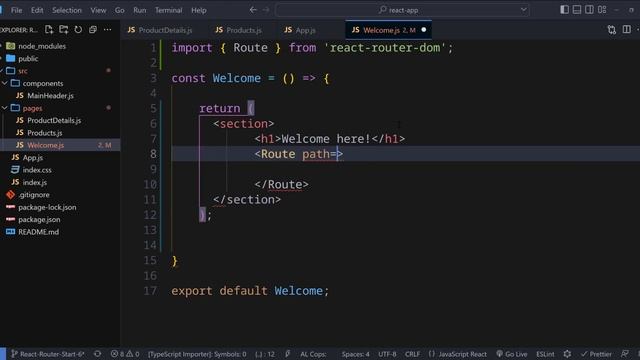
Task: Click the UTF-8 encoding selector
Action: (x=387, y=354)
